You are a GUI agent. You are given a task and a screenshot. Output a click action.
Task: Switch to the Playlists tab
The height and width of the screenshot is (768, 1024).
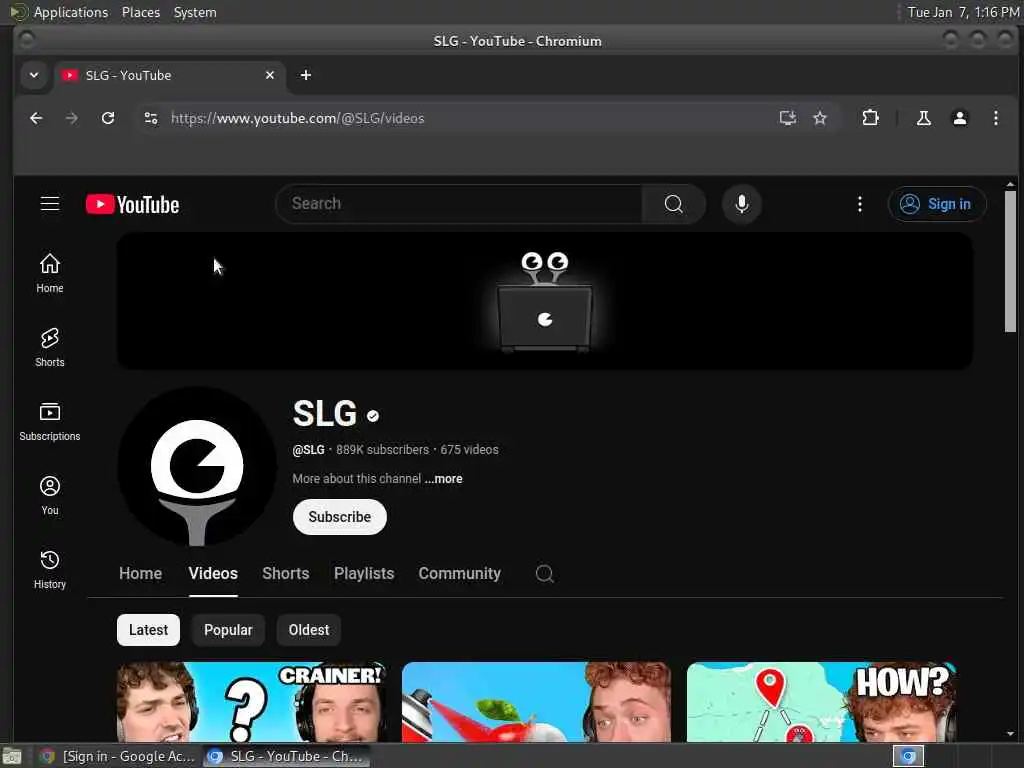[364, 573]
